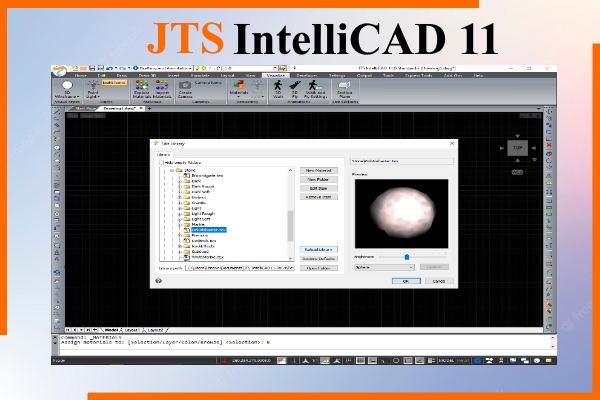This screenshot has width=600, height=400.
Task: Switch to the Draw 3D ribbon tab
Action: click(x=147, y=76)
